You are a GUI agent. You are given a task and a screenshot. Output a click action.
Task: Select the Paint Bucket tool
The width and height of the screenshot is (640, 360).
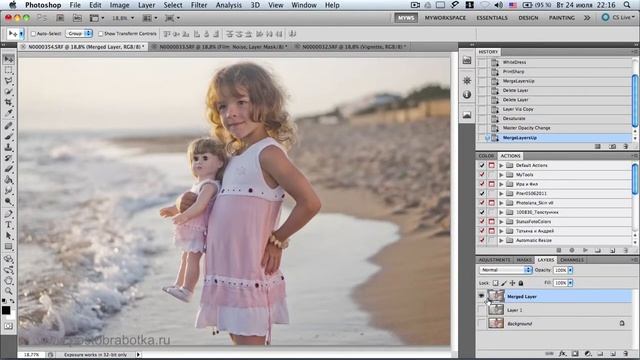click(9, 180)
